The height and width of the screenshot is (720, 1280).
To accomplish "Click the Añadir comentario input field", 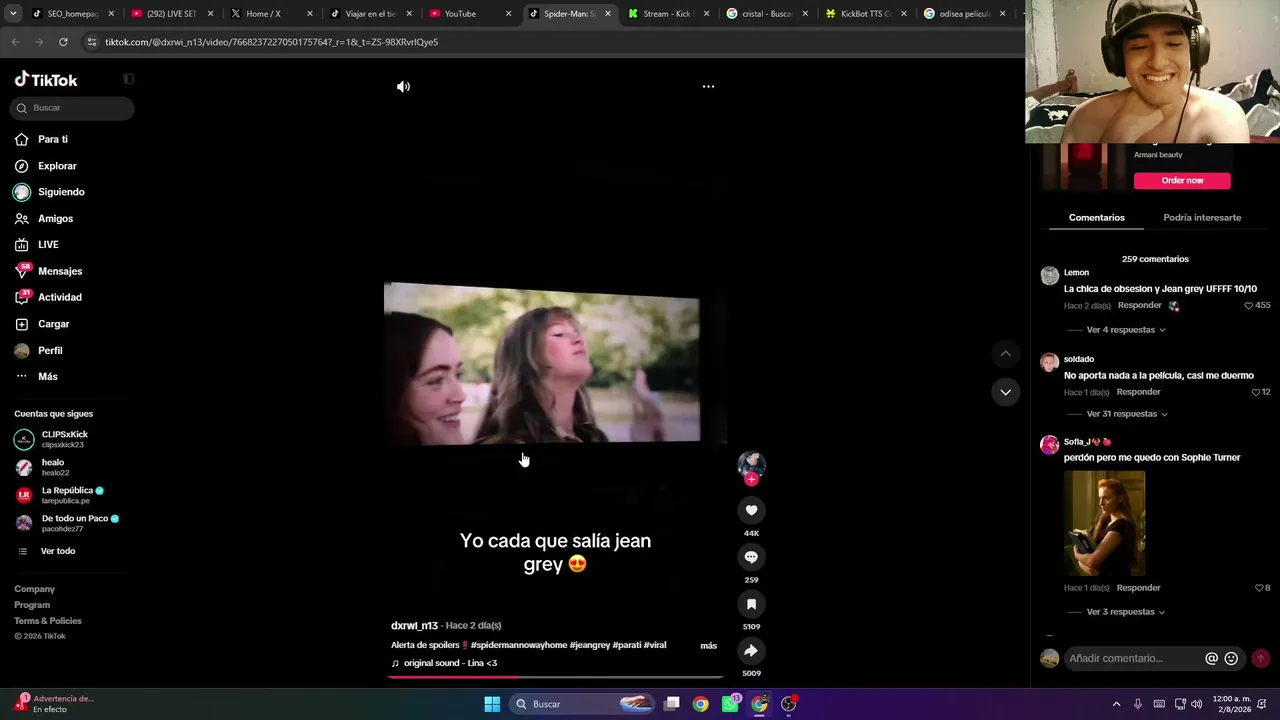I will (x=1134, y=658).
